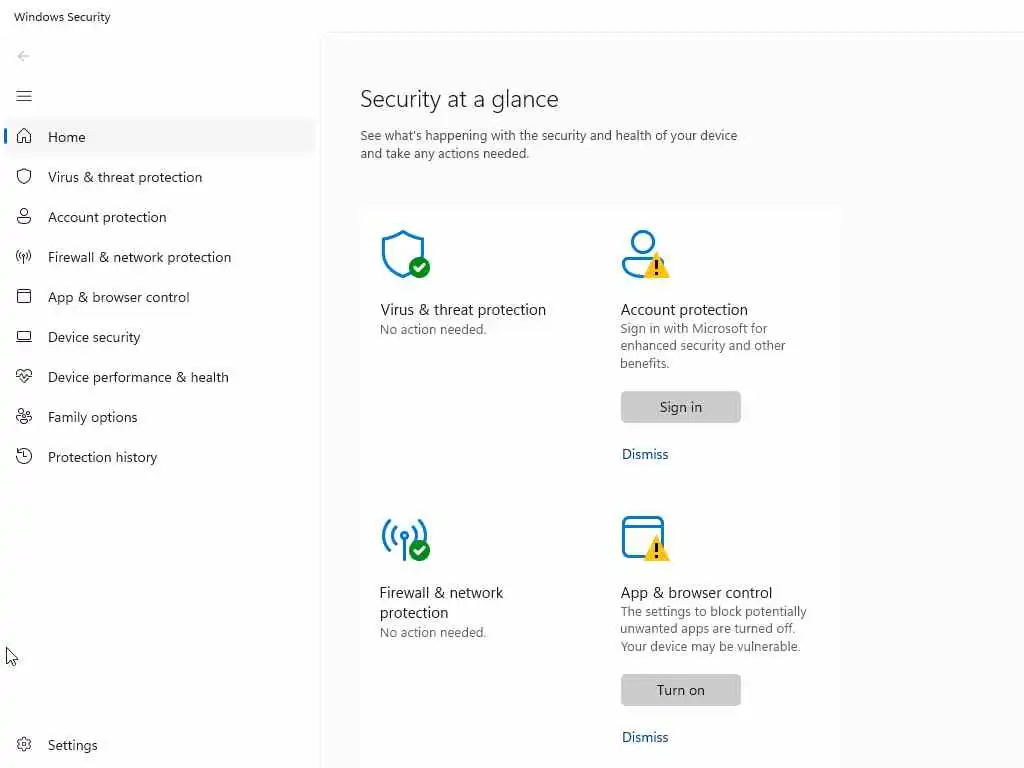The height and width of the screenshot is (768, 1024).
Task: Click the family people icon next to Family options
Action: pyautogui.click(x=24, y=416)
